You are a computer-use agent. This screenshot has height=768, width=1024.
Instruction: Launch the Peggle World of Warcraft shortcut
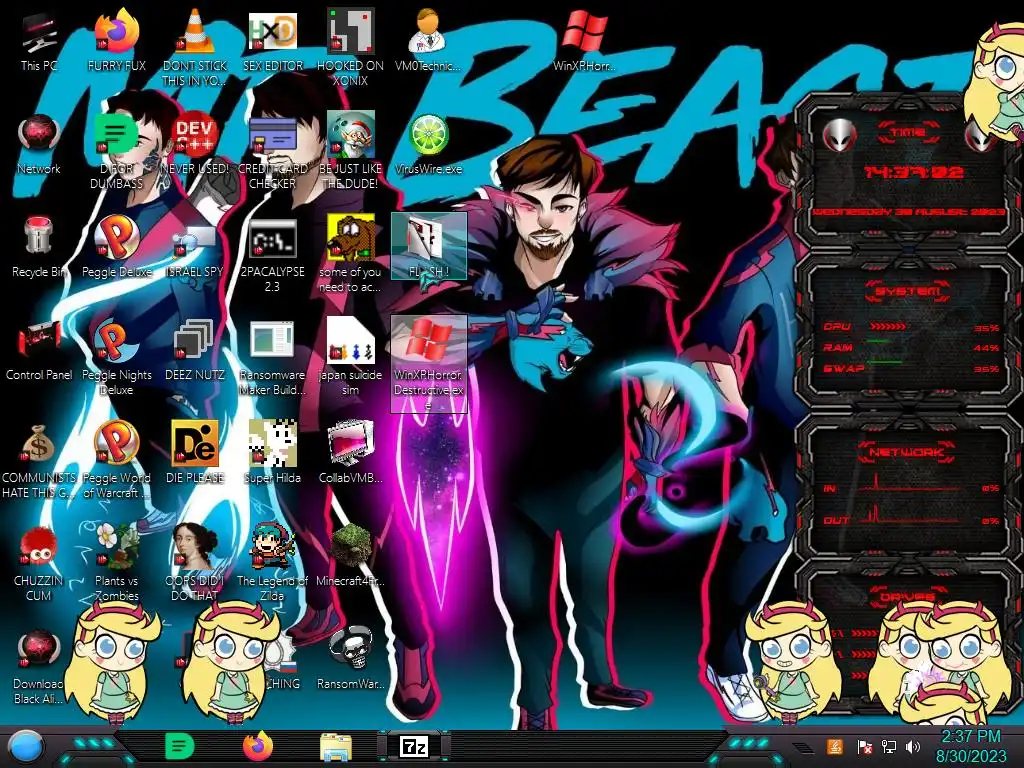(116, 460)
